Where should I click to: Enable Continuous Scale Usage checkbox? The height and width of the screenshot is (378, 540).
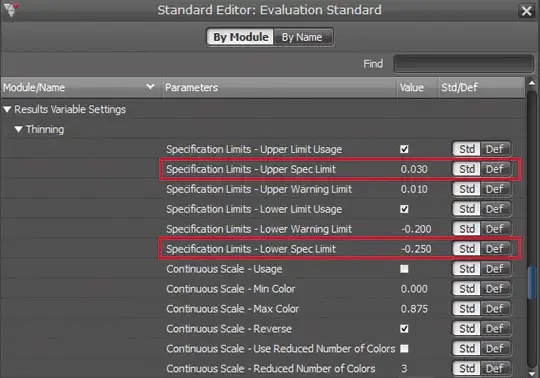404,269
